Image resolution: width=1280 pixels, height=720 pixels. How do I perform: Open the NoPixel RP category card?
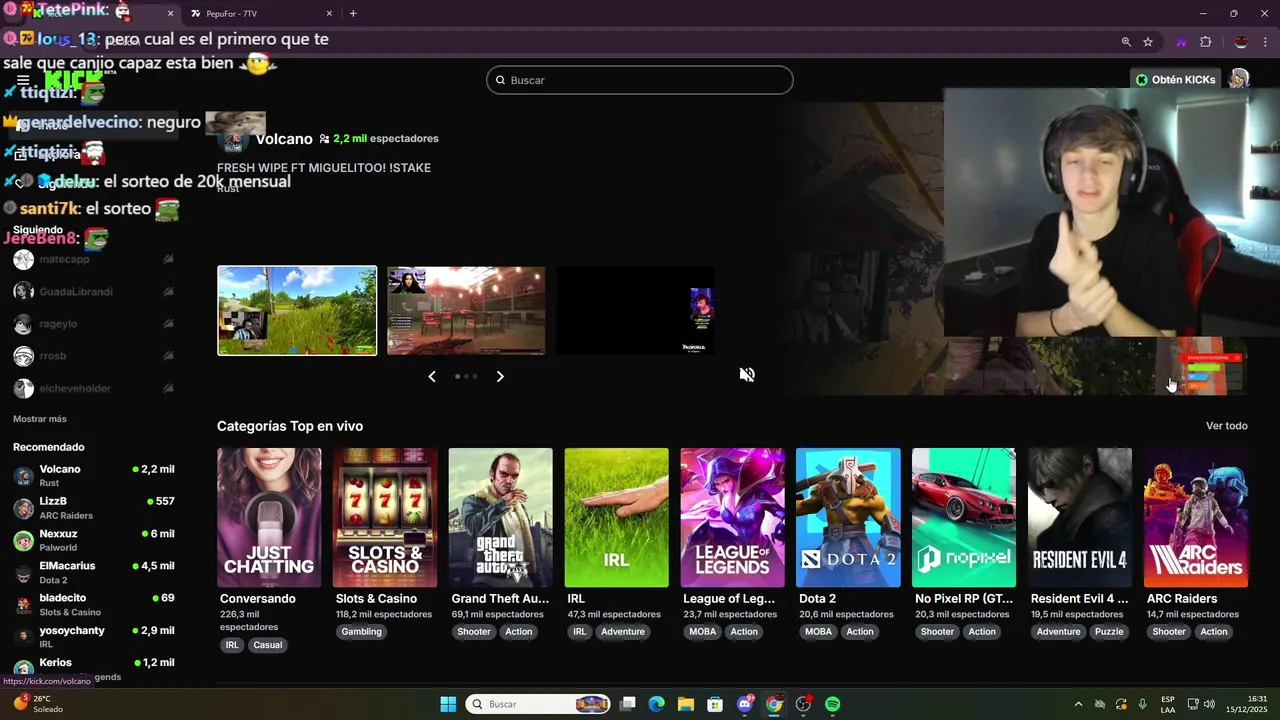click(964, 517)
